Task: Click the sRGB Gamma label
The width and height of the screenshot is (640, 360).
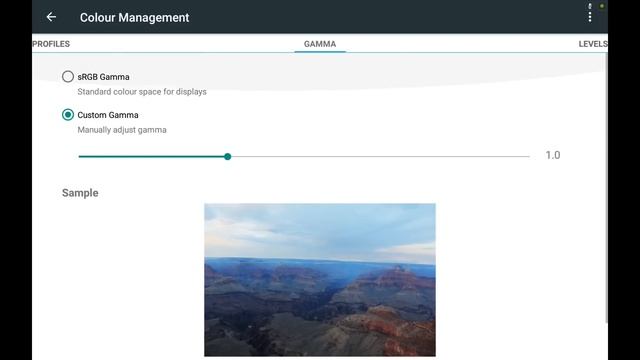Action: (103, 77)
